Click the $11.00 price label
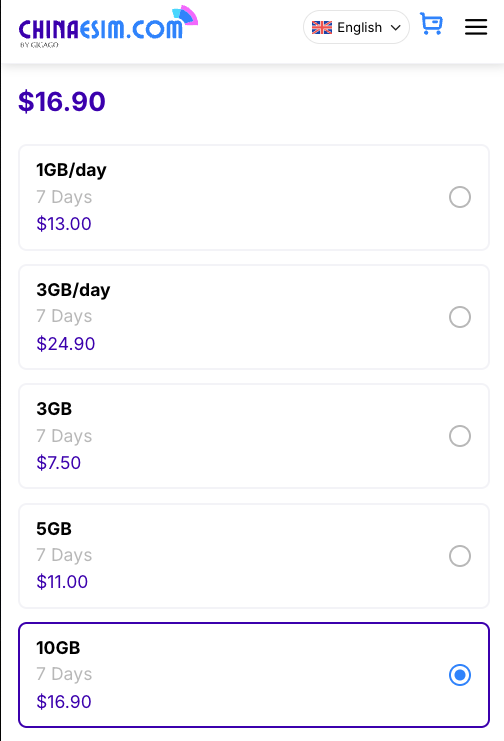Image resolution: width=504 pixels, height=741 pixels. tap(62, 582)
